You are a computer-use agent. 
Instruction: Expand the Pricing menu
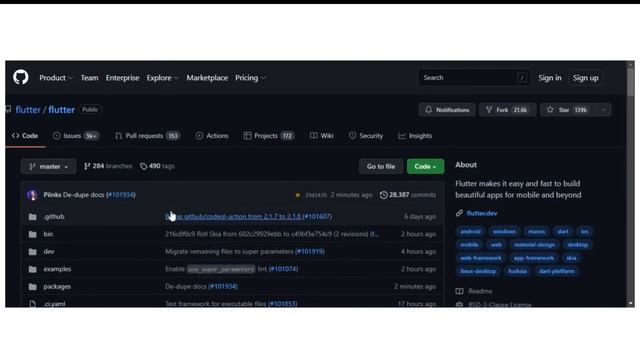pyautogui.click(x=250, y=78)
